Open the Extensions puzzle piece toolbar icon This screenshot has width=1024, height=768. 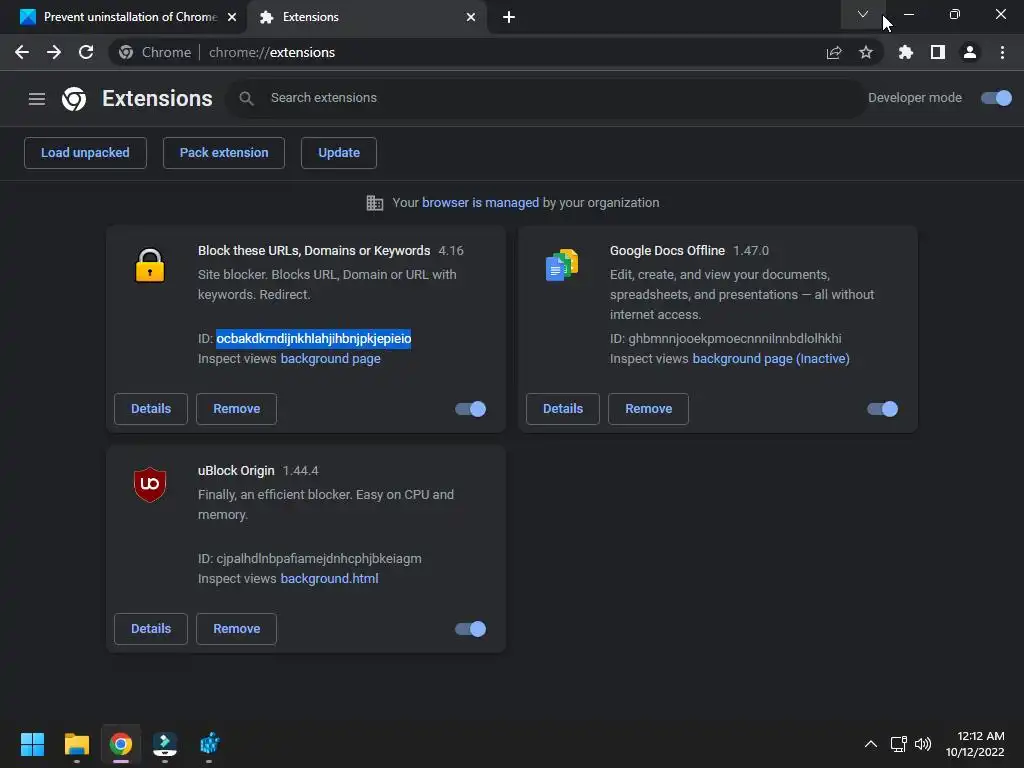pos(906,52)
